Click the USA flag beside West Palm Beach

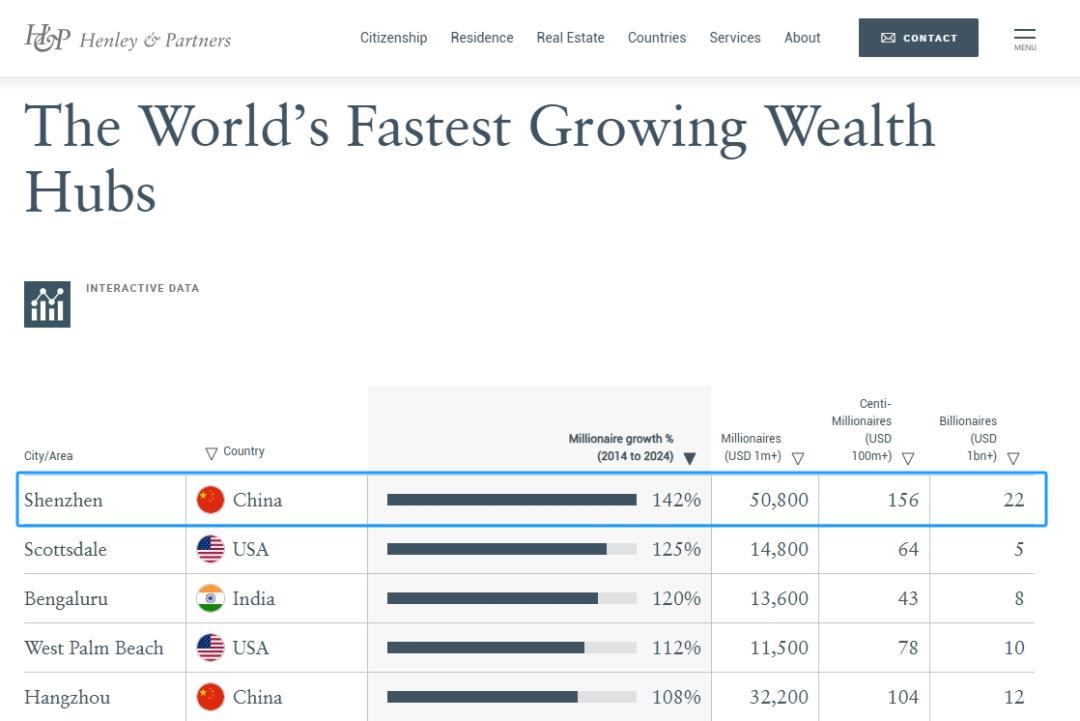pos(210,648)
